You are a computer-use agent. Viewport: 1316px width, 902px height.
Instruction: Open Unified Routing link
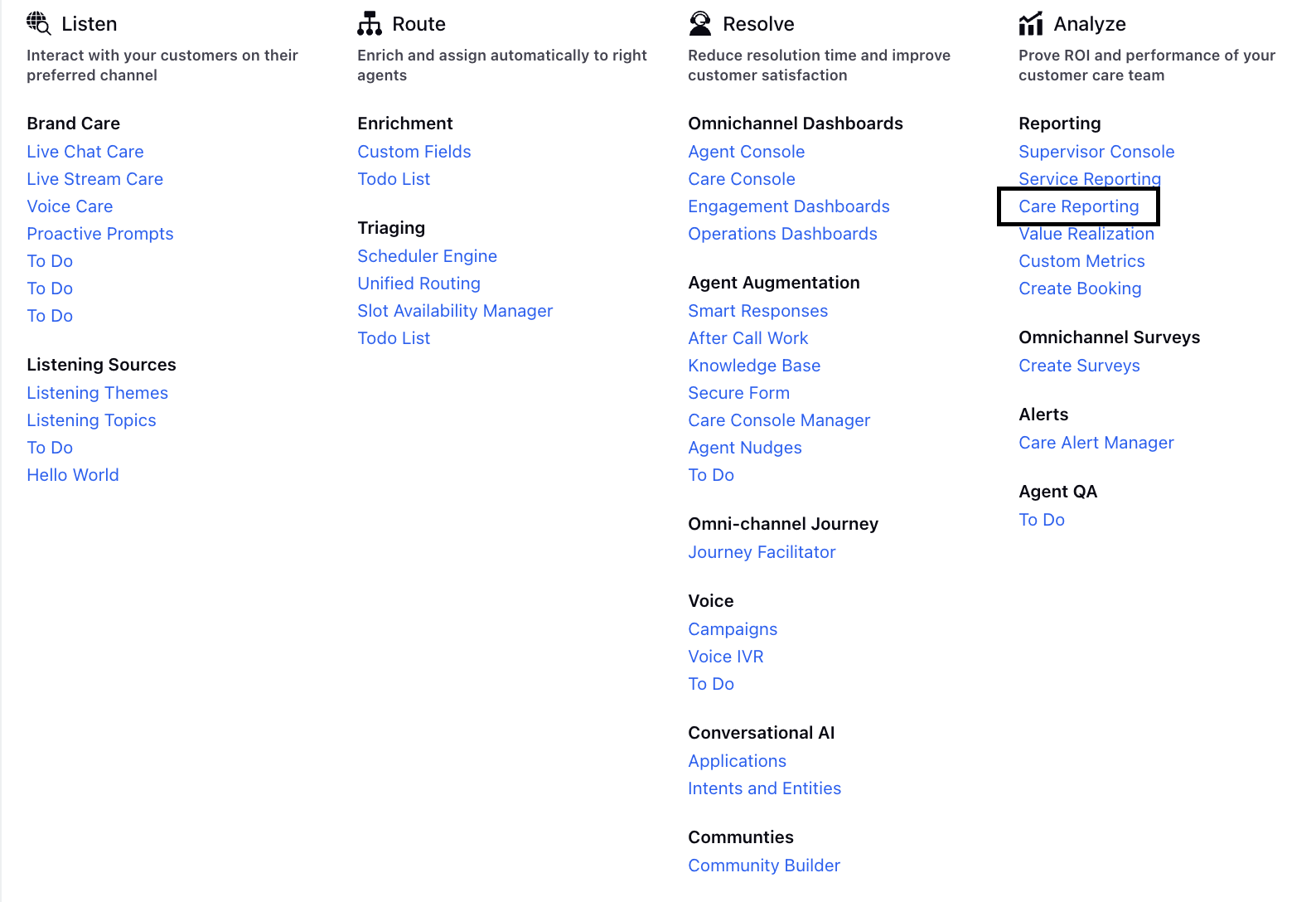[x=419, y=284]
